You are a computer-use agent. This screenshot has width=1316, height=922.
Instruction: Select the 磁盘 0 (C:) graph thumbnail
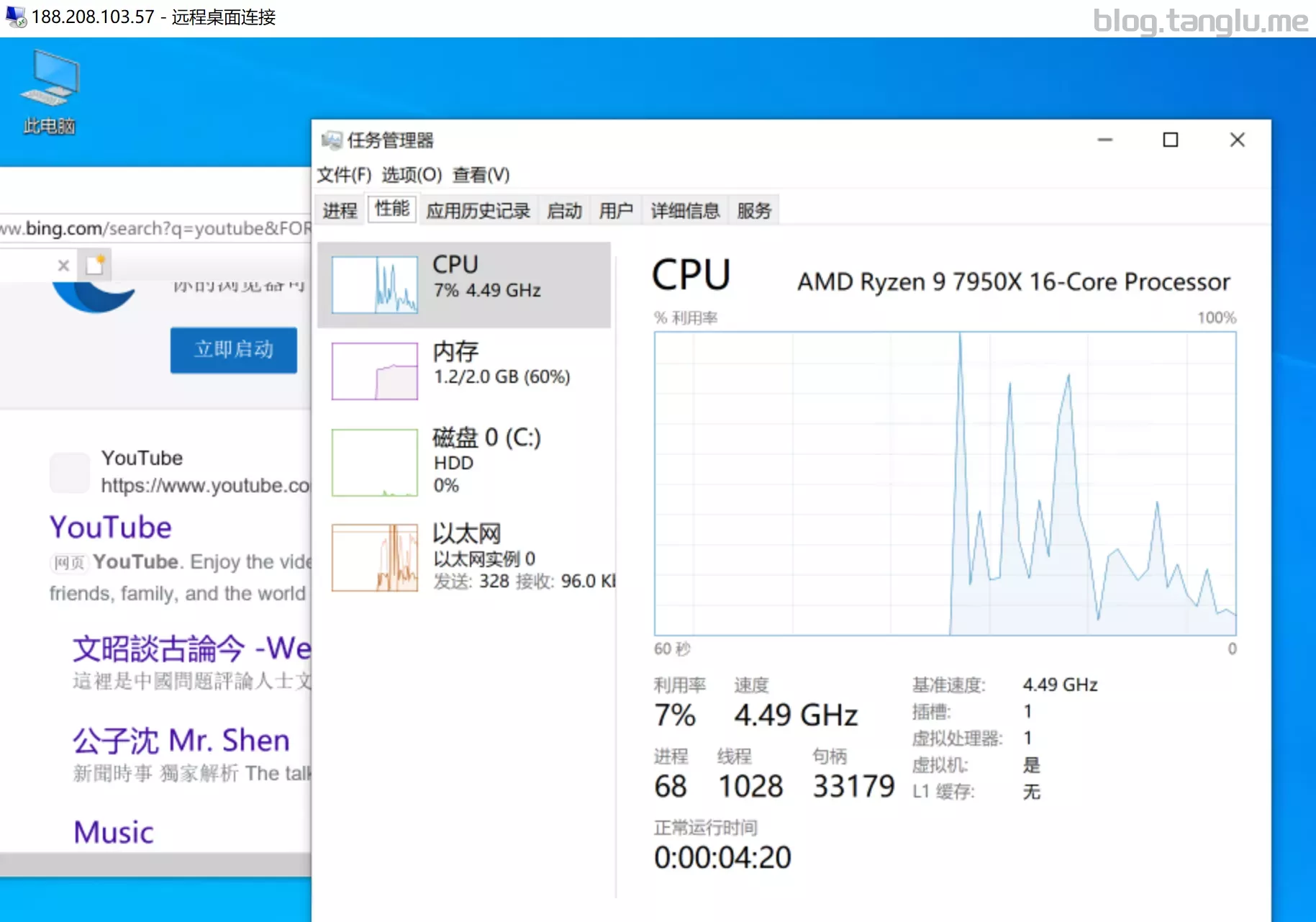pos(374,463)
